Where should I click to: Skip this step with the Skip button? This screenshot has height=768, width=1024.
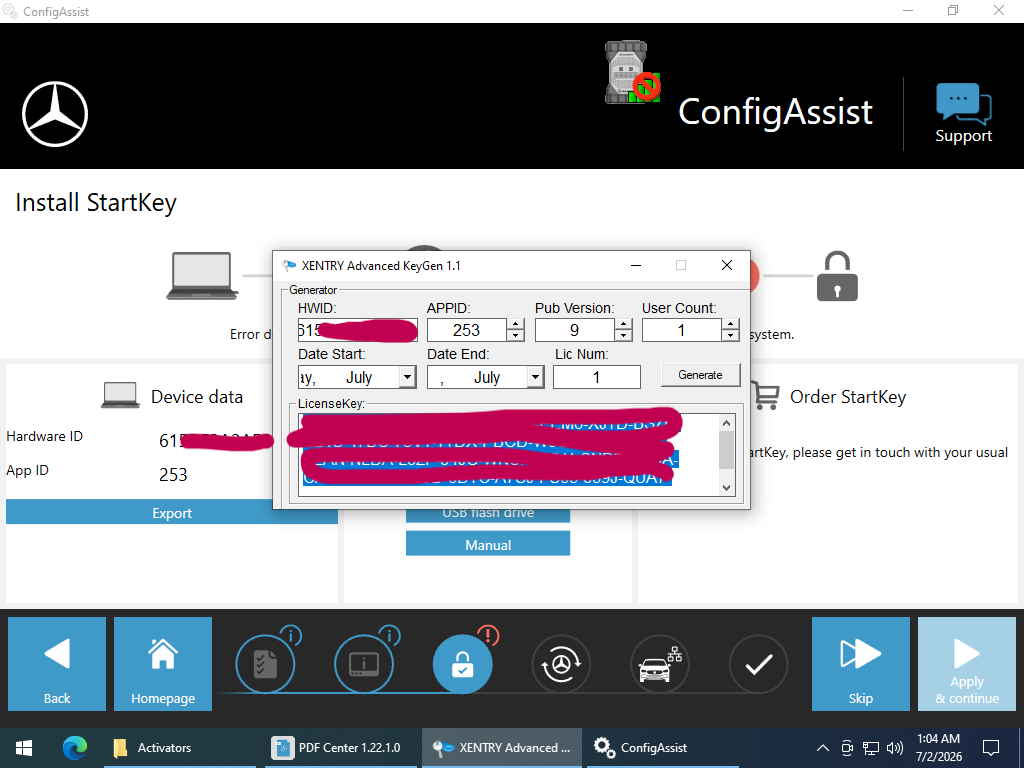[860, 664]
